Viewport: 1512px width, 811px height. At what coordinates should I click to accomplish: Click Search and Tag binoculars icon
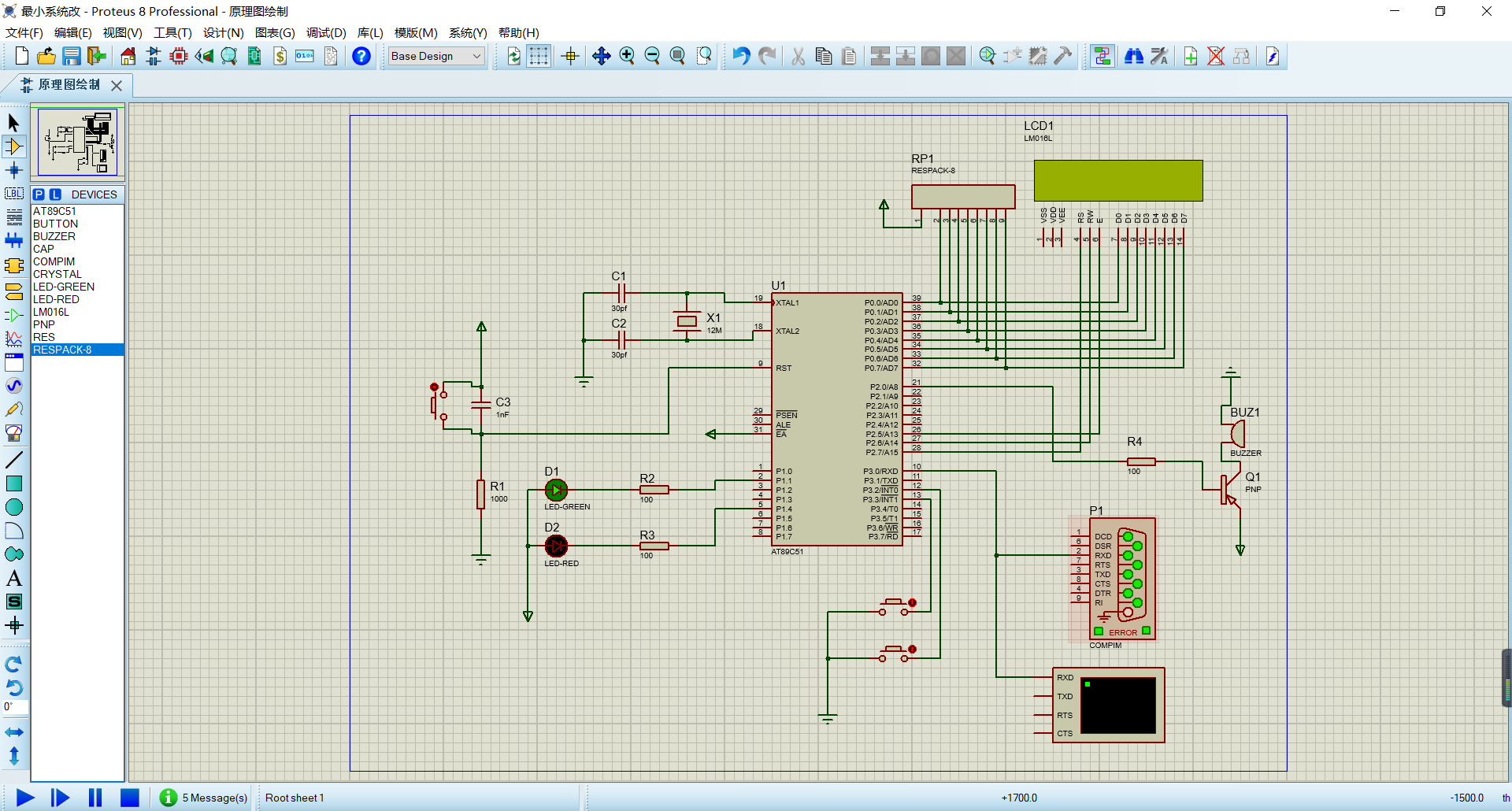(x=1134, y=56)
